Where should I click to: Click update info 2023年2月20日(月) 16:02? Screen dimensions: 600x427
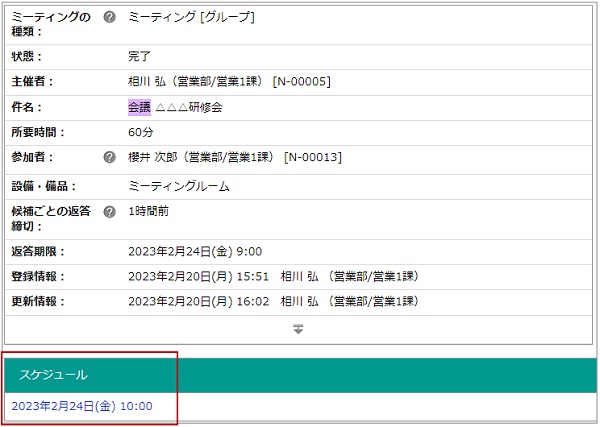[x=198, y=302]
